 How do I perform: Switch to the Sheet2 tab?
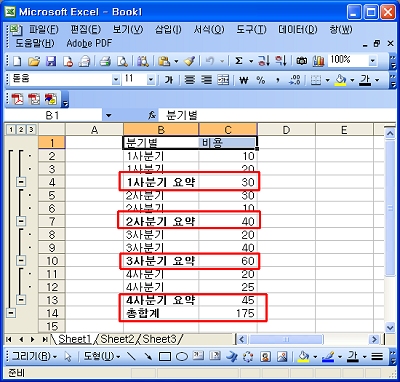coord(118,339)
